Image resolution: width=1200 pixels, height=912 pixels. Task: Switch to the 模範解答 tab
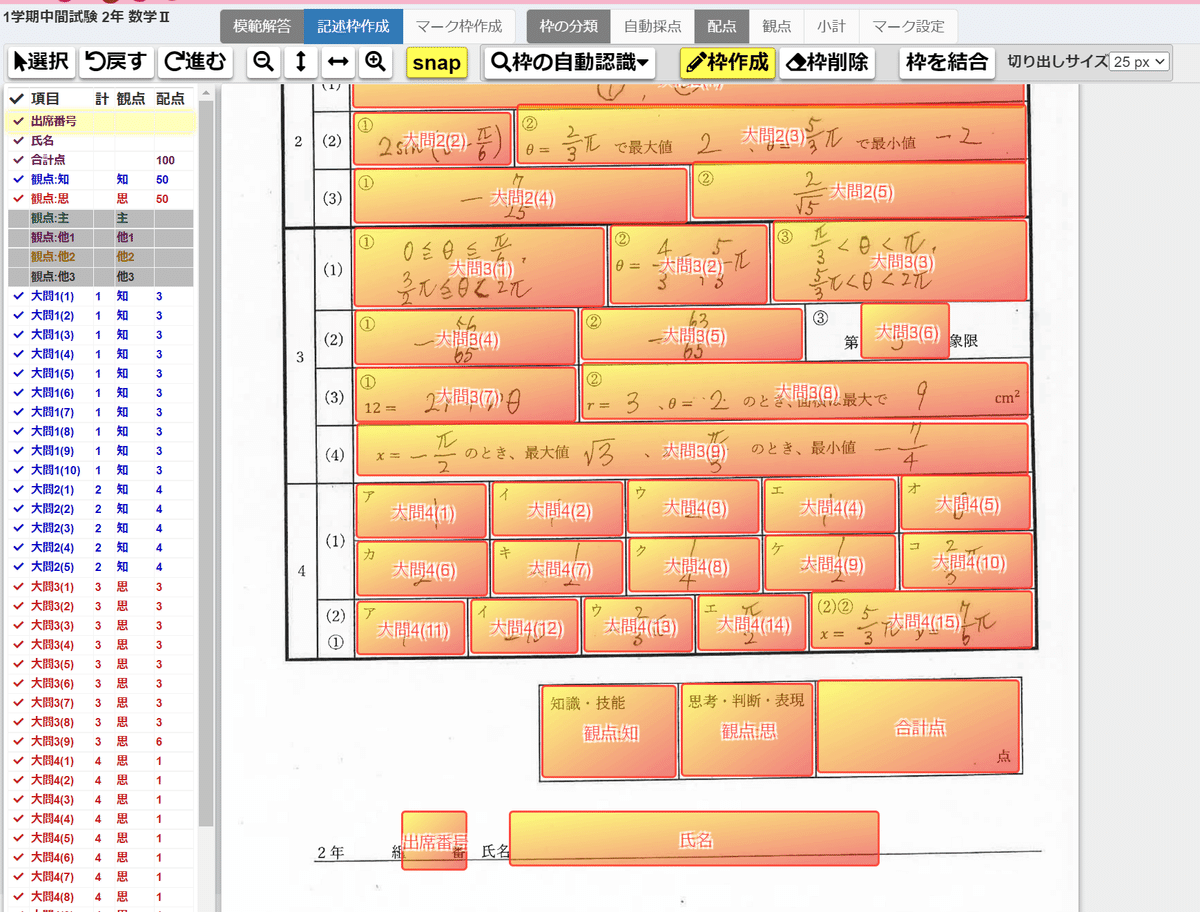[x=262, y=27]
